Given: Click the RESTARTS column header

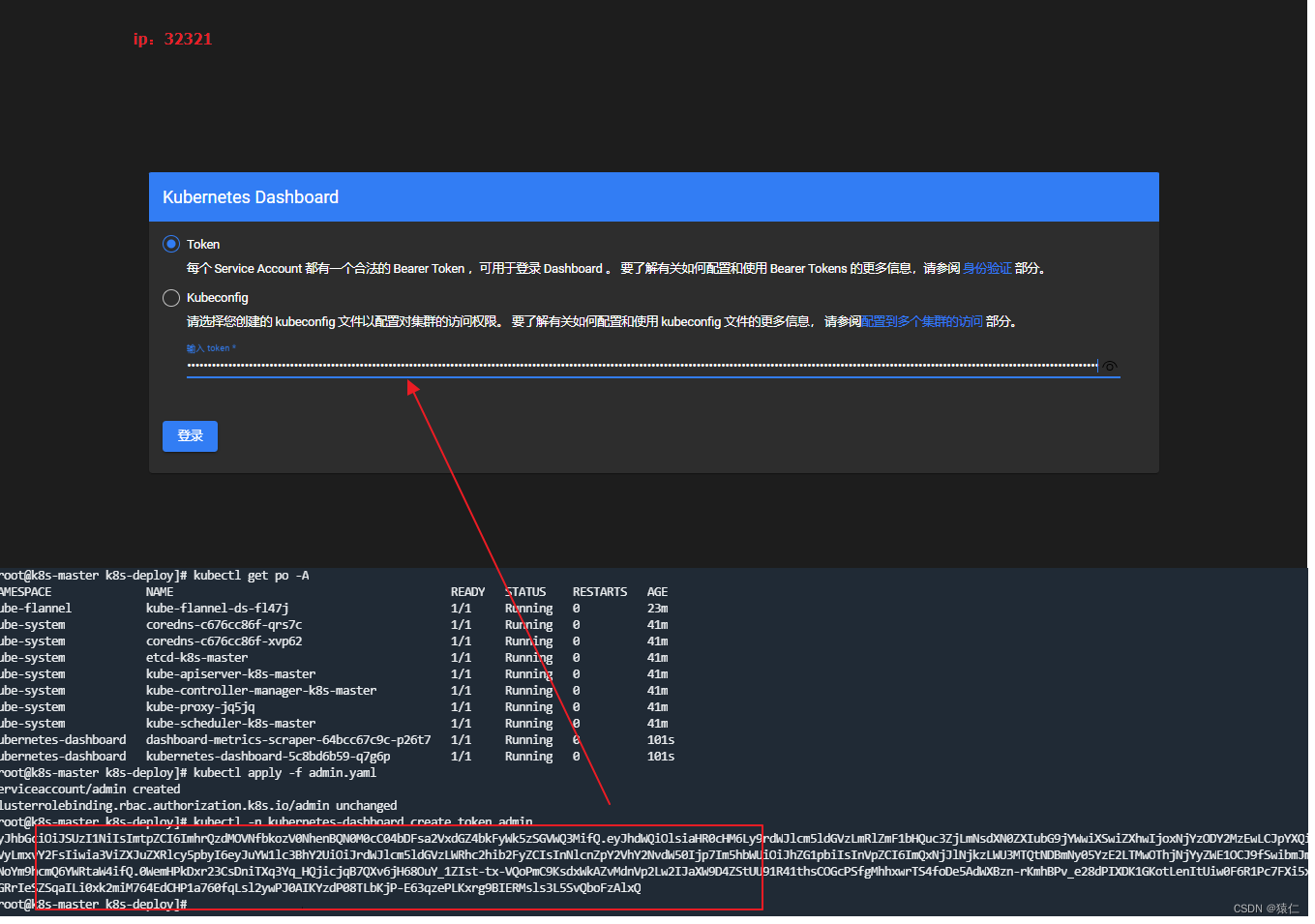Looking at the screenshot, I should (x=600, y=592).
